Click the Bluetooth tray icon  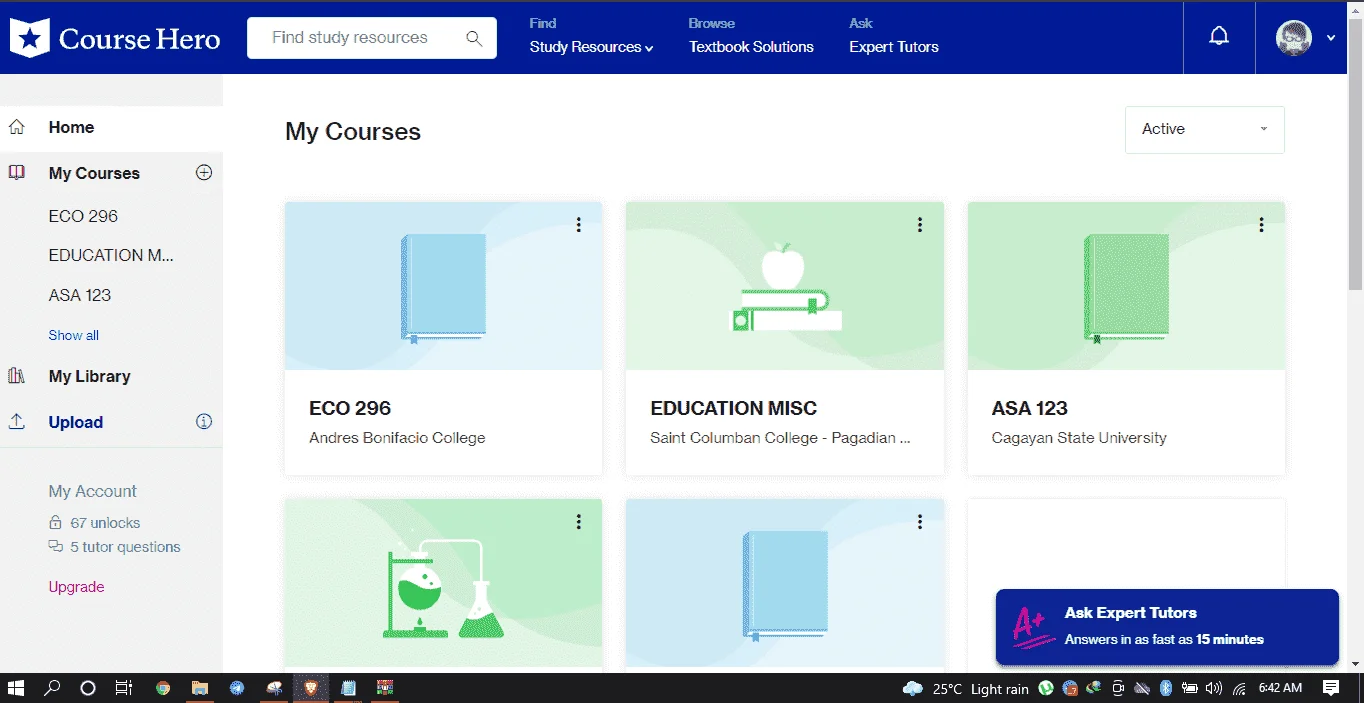coord(1166,688)
